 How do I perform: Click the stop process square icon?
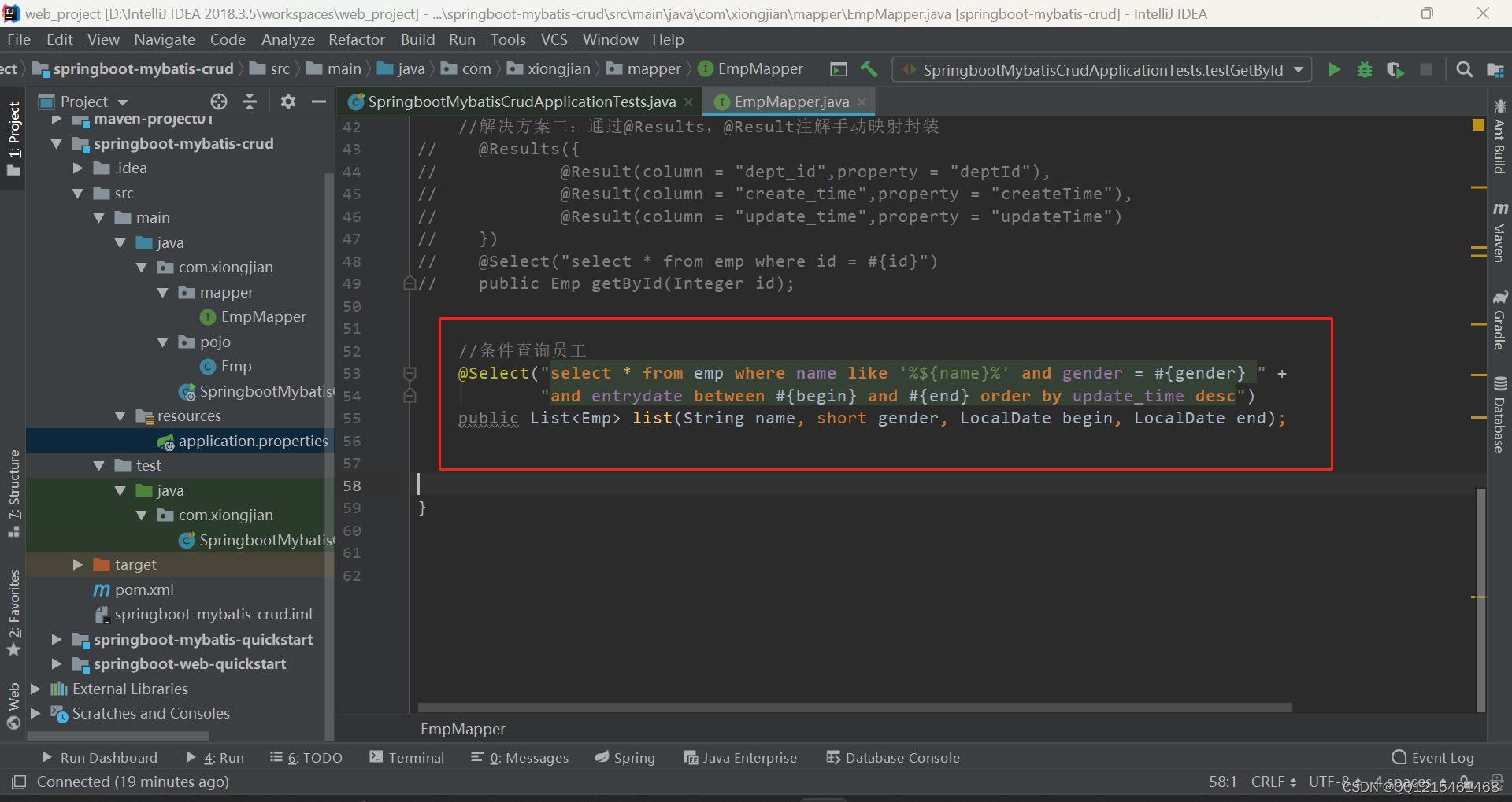[x=1426, y=69]
